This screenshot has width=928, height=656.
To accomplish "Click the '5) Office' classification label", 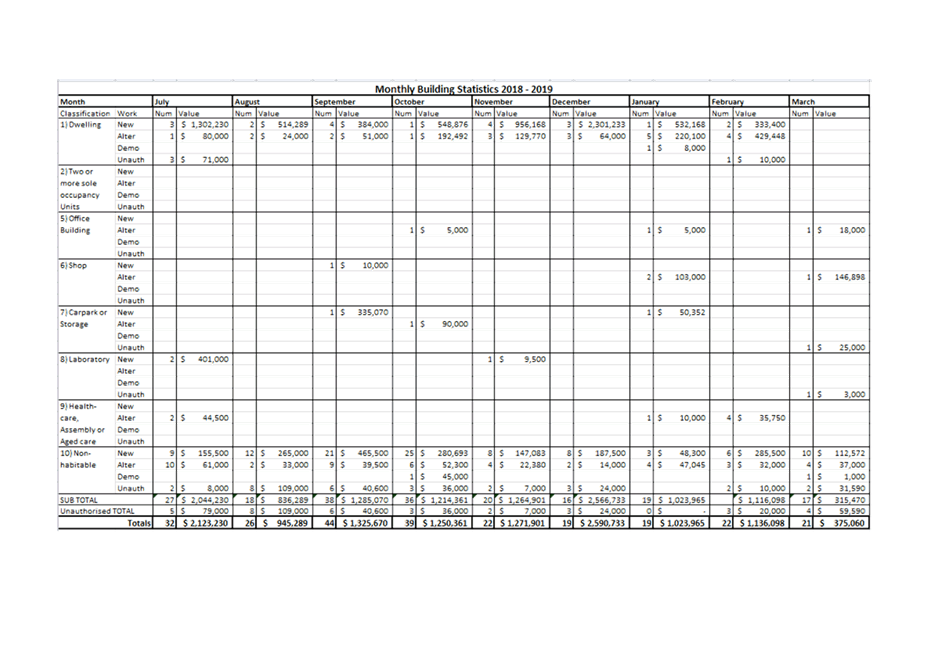I will [x=75, y=218].
